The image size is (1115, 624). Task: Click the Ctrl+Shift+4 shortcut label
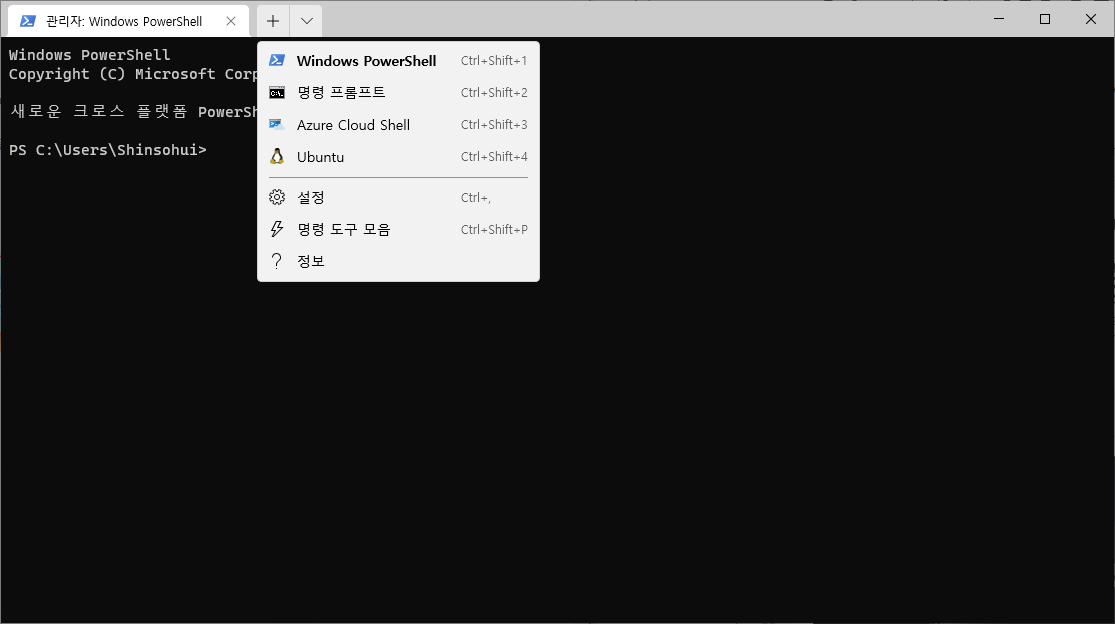(494, 156)
